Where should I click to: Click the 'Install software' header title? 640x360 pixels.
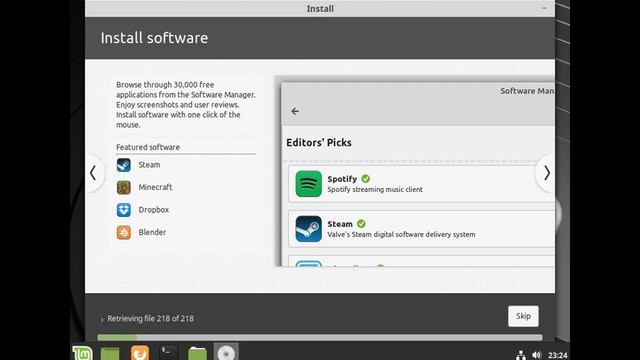pyautogui.click(x=154, y=38)
